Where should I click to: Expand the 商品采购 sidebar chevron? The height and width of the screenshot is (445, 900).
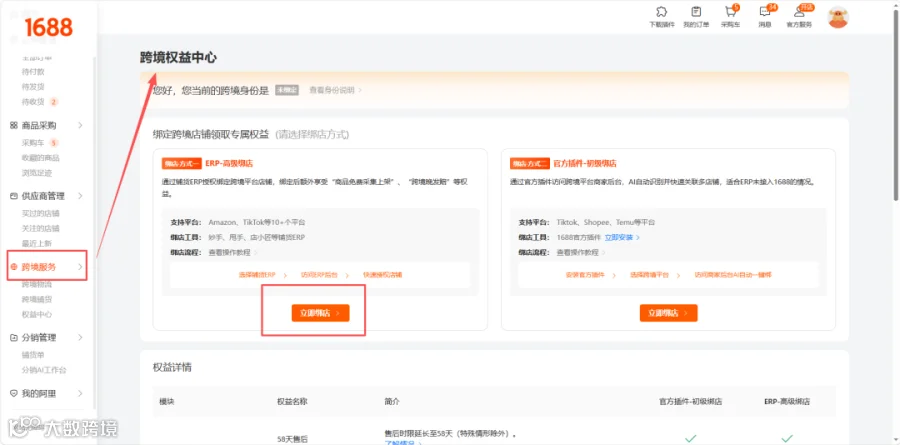coord(80,125)
